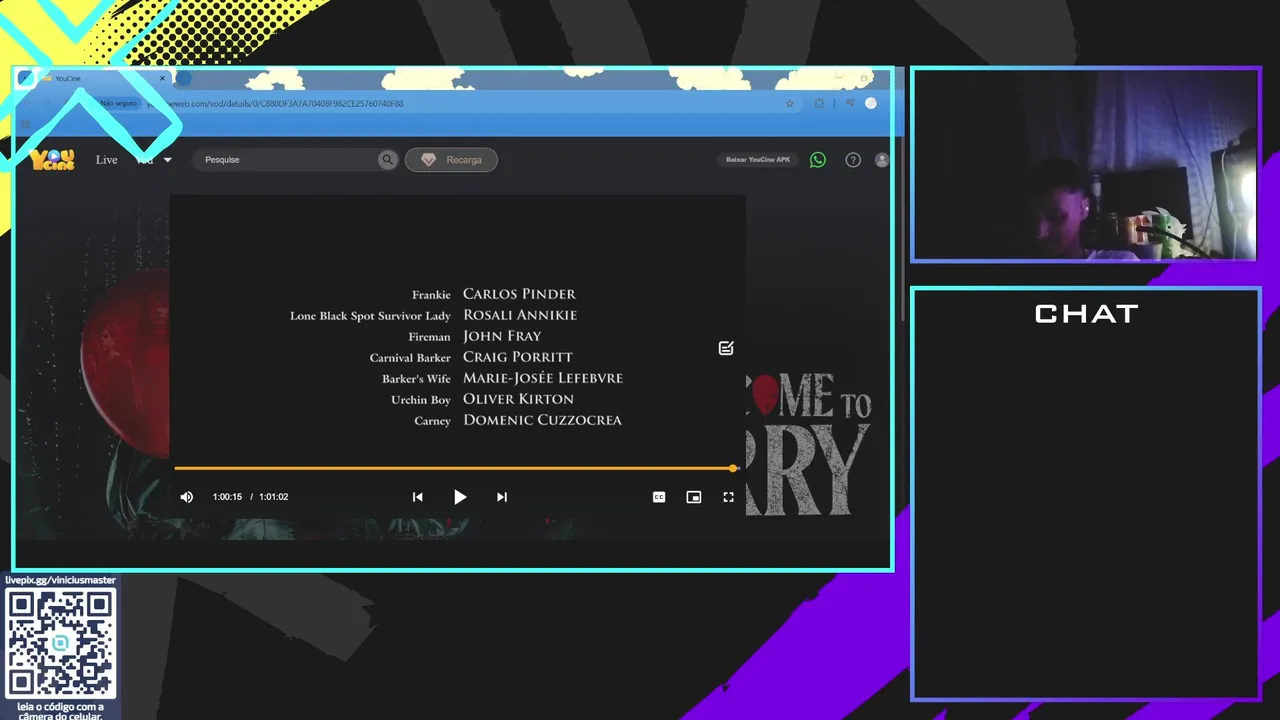
Task: Click the orange video progress bar
Action: 455,468
